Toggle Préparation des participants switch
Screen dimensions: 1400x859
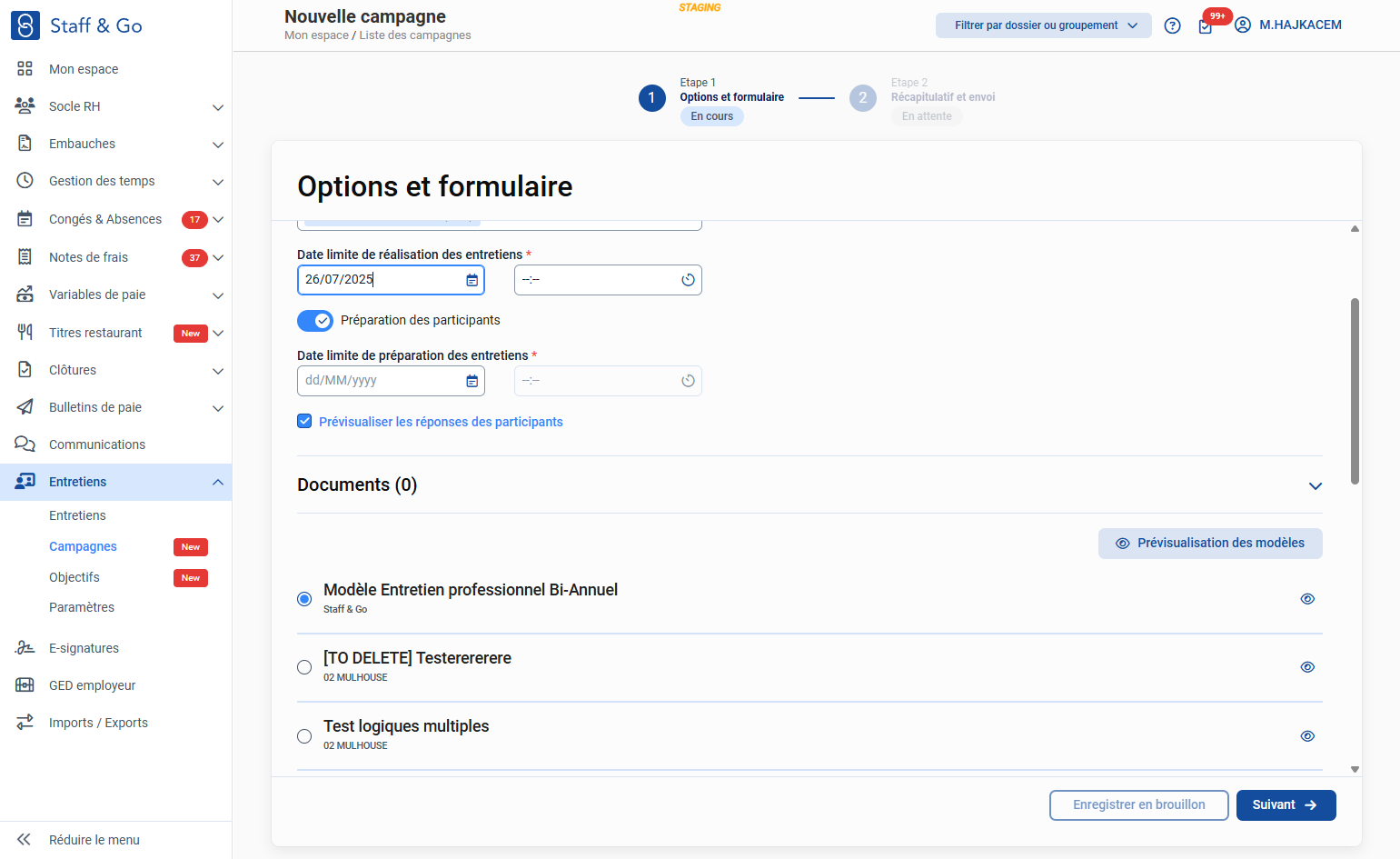pyautogui.click(x=315, y=321)
